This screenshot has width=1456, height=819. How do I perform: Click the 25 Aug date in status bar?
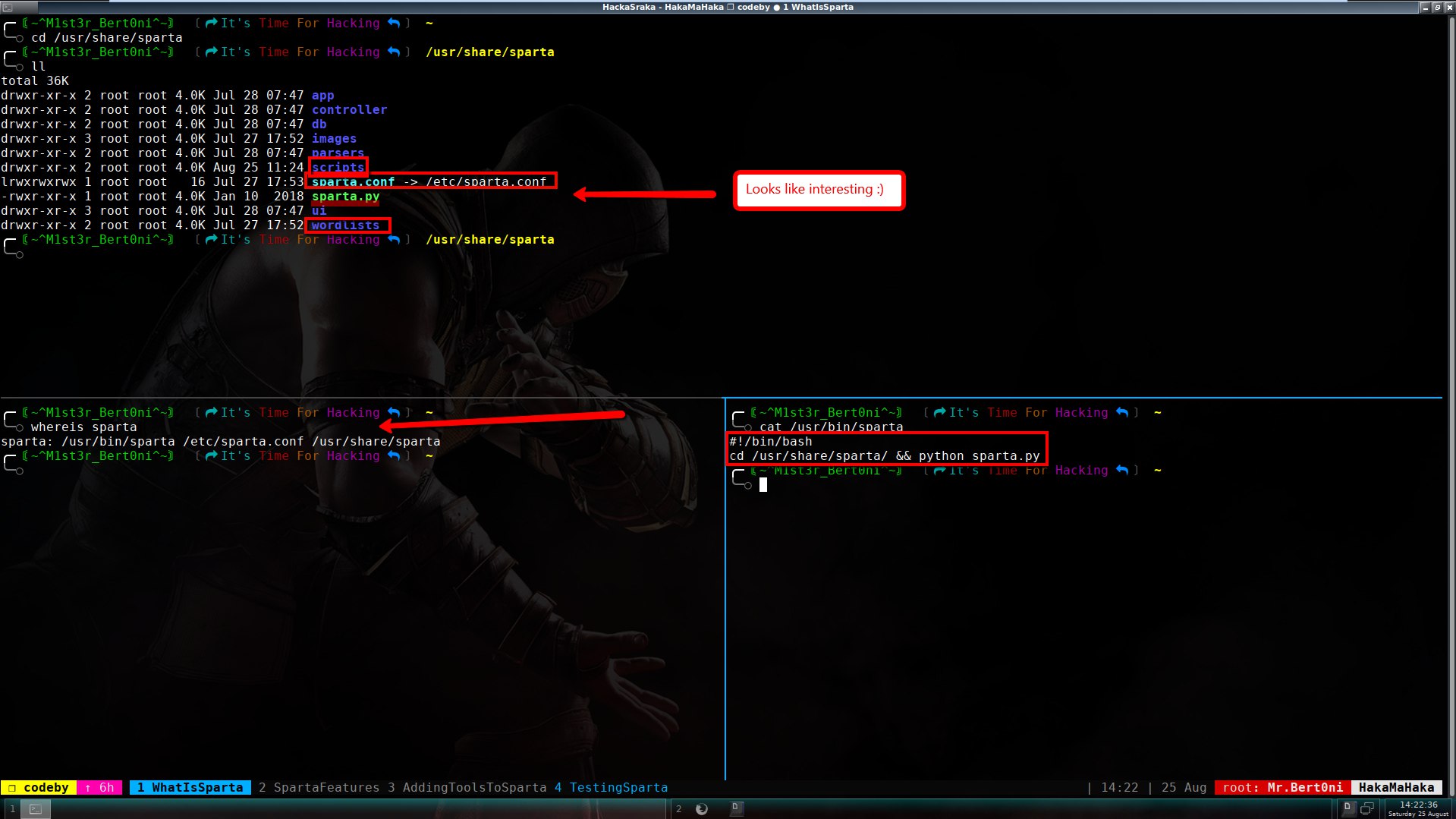pos(1184,788)
